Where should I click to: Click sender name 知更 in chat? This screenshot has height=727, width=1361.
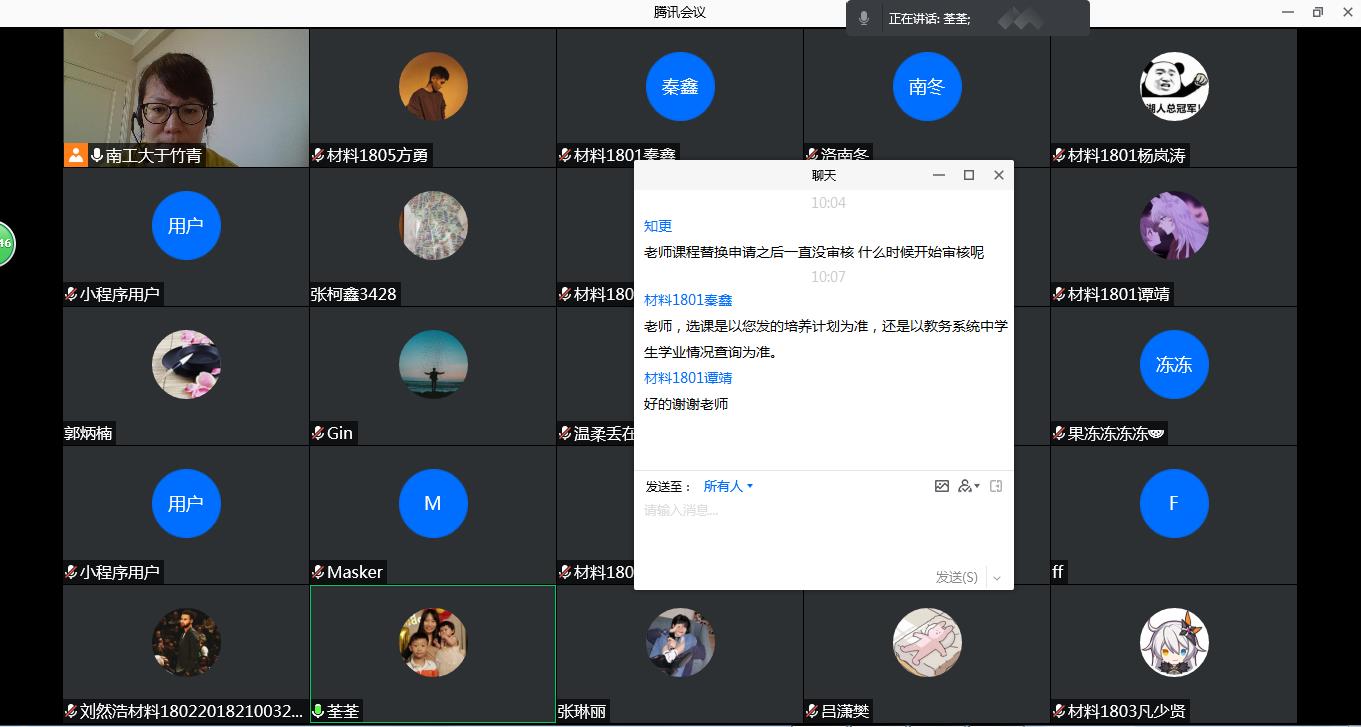coord(658,226)
